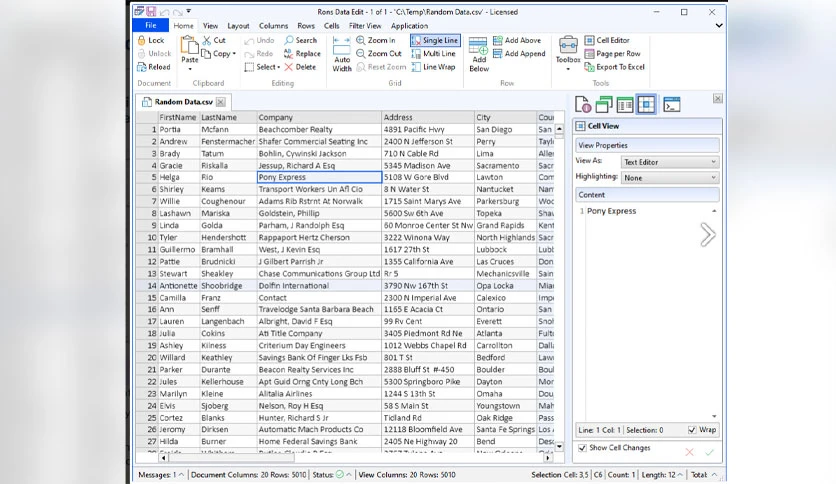Open the File menu

point(151,25)
